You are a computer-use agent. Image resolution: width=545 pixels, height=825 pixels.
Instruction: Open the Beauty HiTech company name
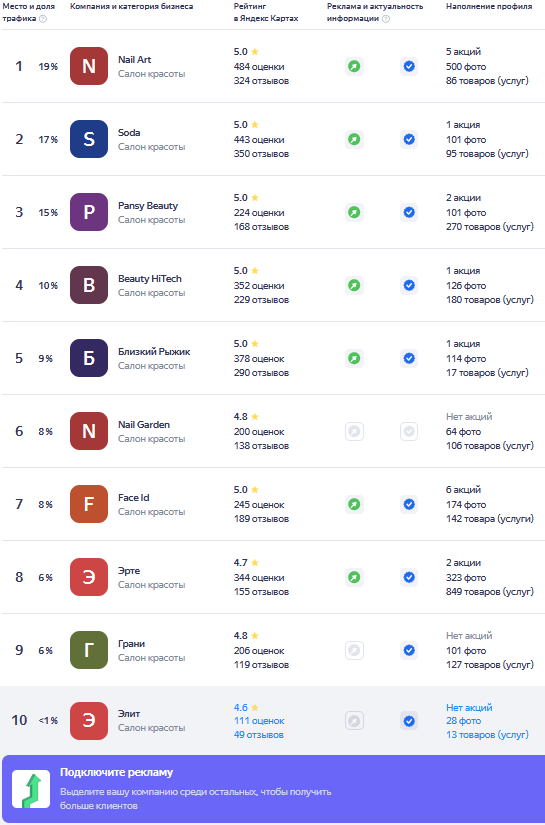click(150, 279)
